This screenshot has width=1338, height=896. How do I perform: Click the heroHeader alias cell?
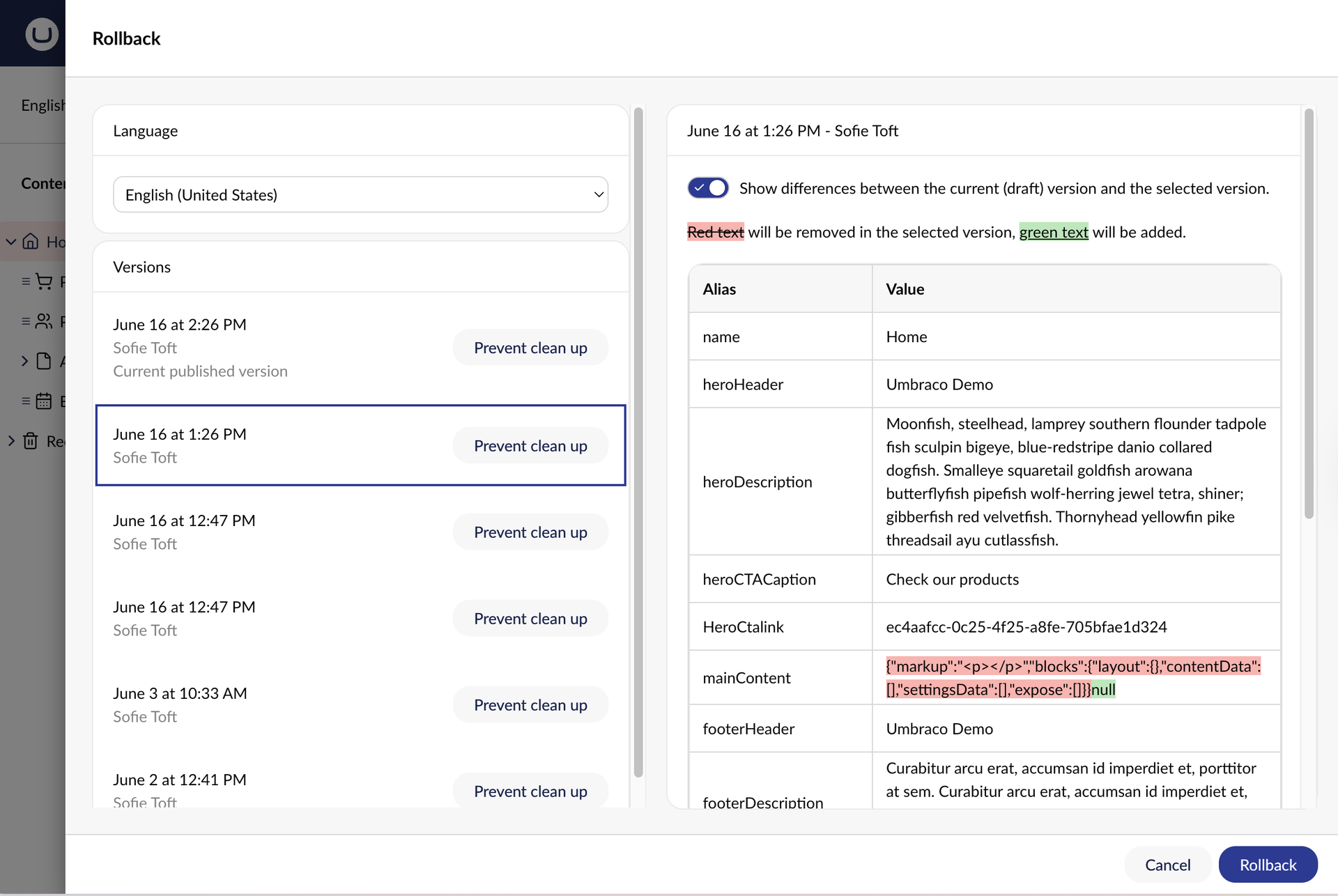coord(780,384)
